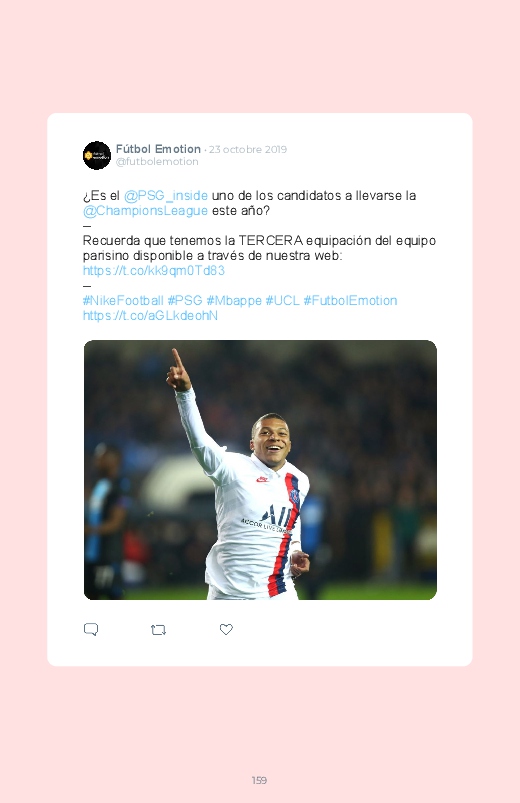The height and width of the screenshot is (803, 520).
Task: Open the @PSG_inside mention
Action: [165, 196]
